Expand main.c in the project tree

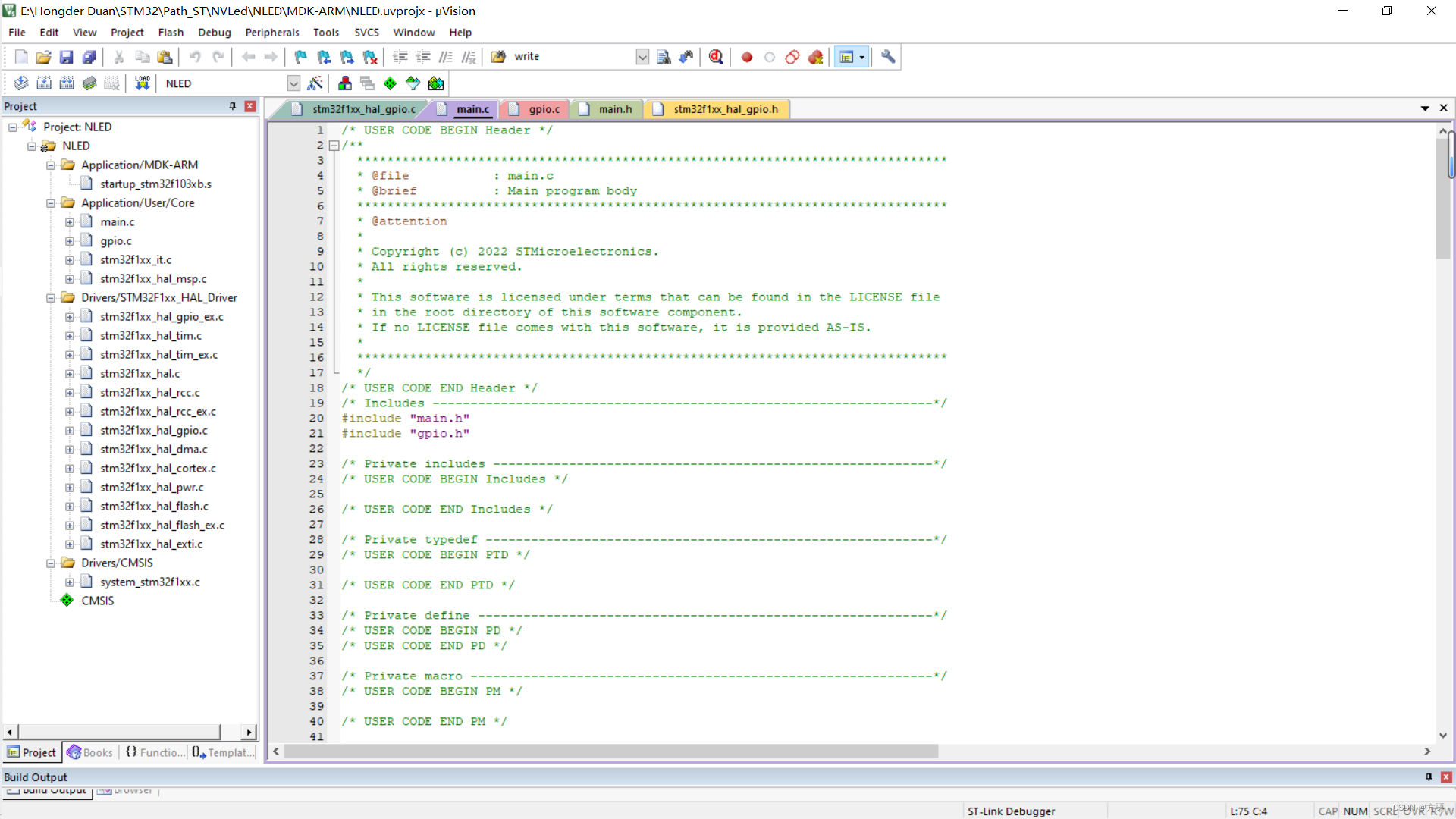click(70, 222)
